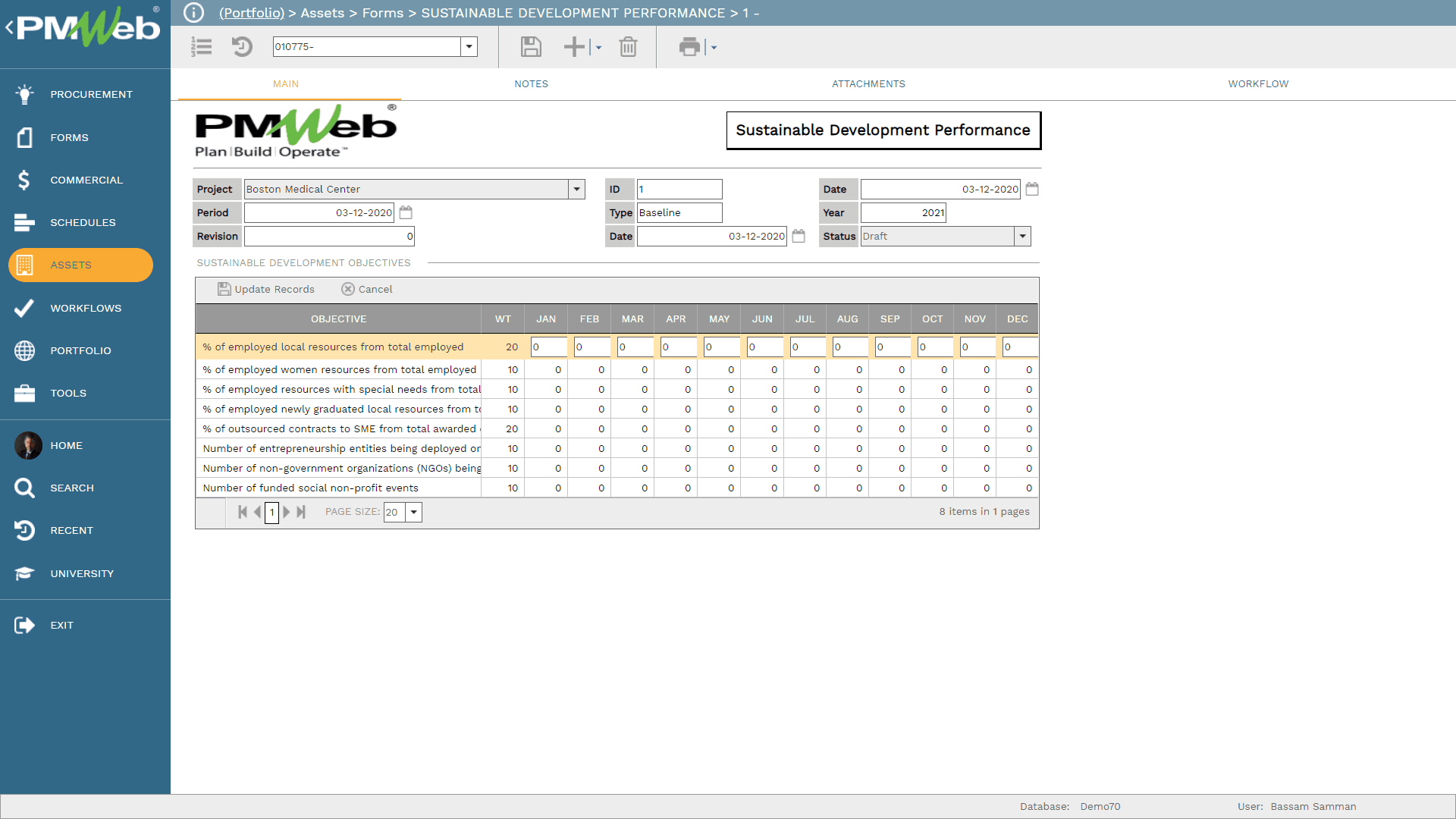Click the Save record toolbar icon

click(531, 47)
